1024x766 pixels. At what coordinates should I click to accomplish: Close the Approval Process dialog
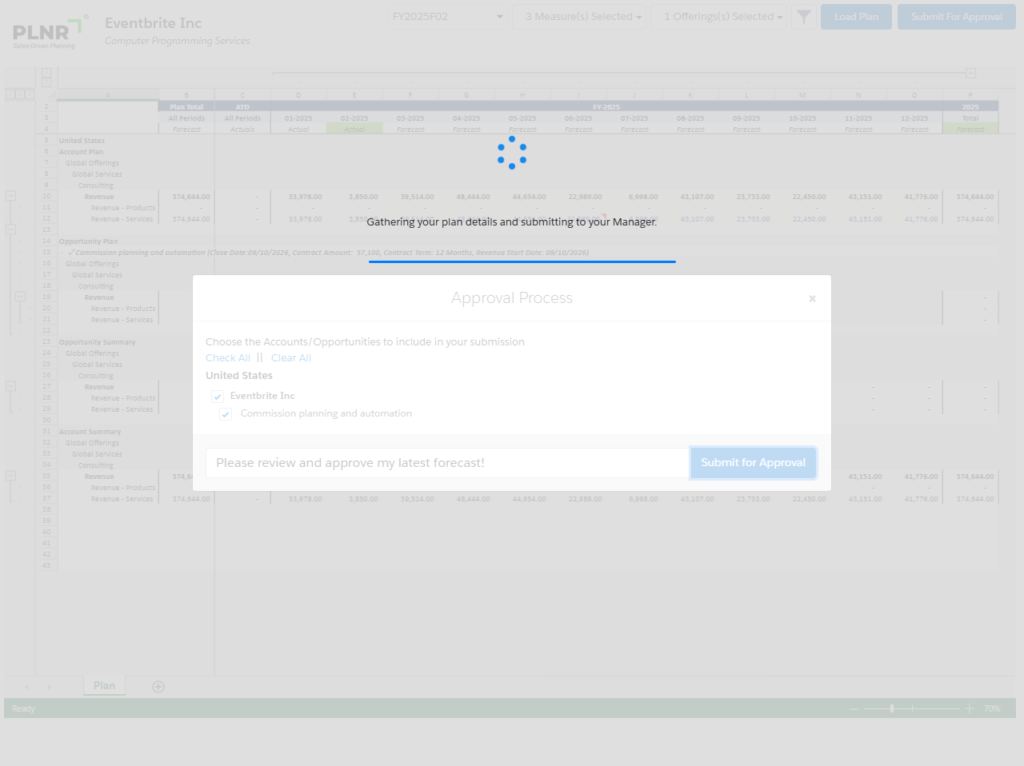[x=812, y=298]
